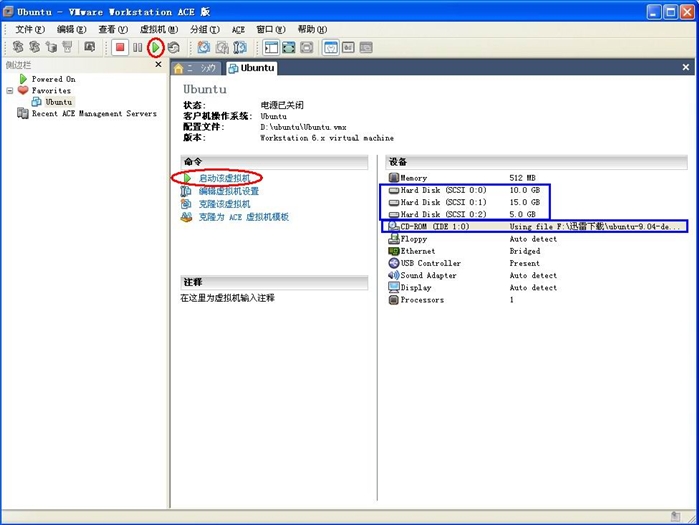Open the 虚拟机 menu

159,29
